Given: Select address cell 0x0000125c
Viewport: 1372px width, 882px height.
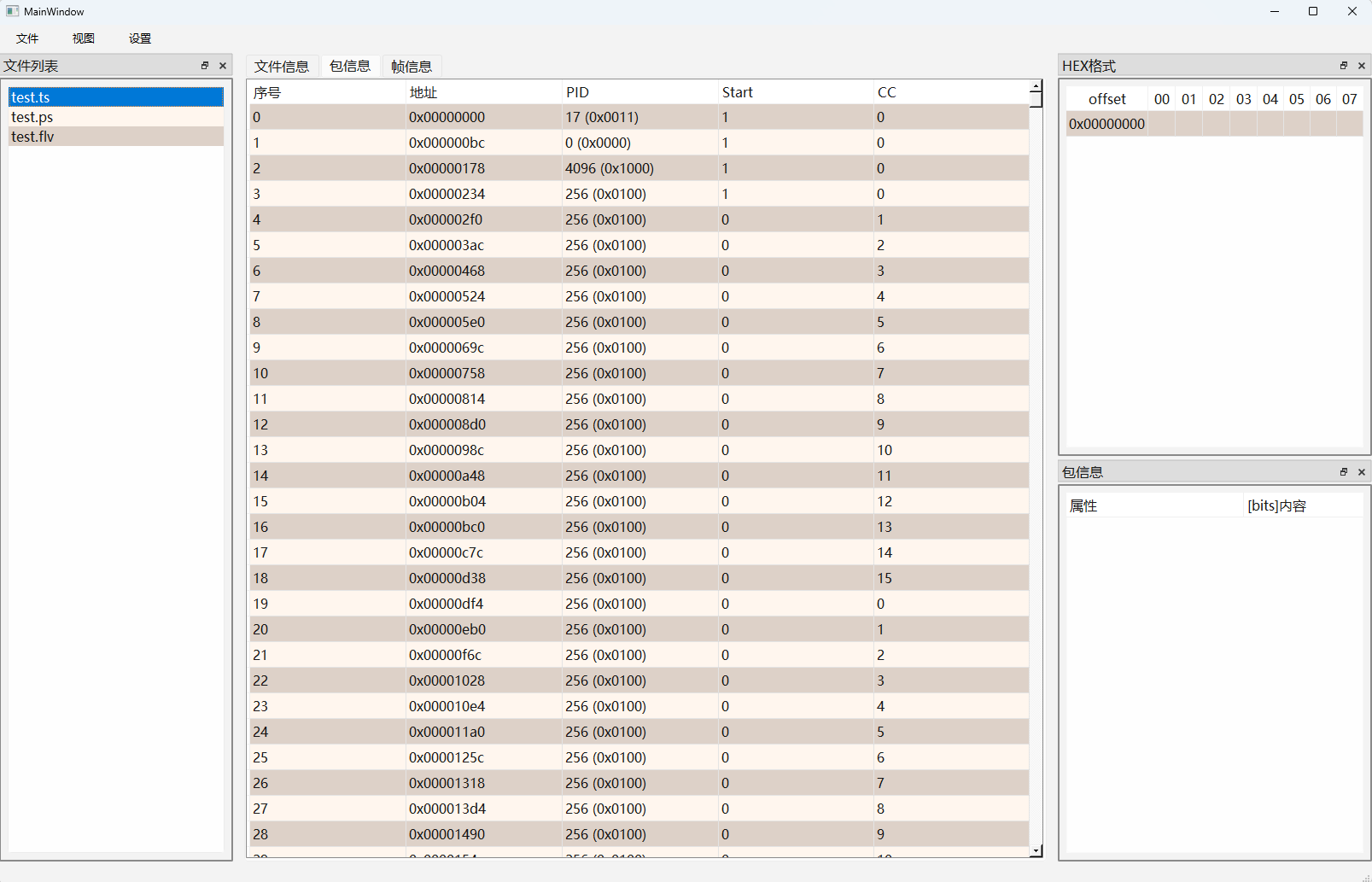Looking at the screenshot, I should (483, 757).
